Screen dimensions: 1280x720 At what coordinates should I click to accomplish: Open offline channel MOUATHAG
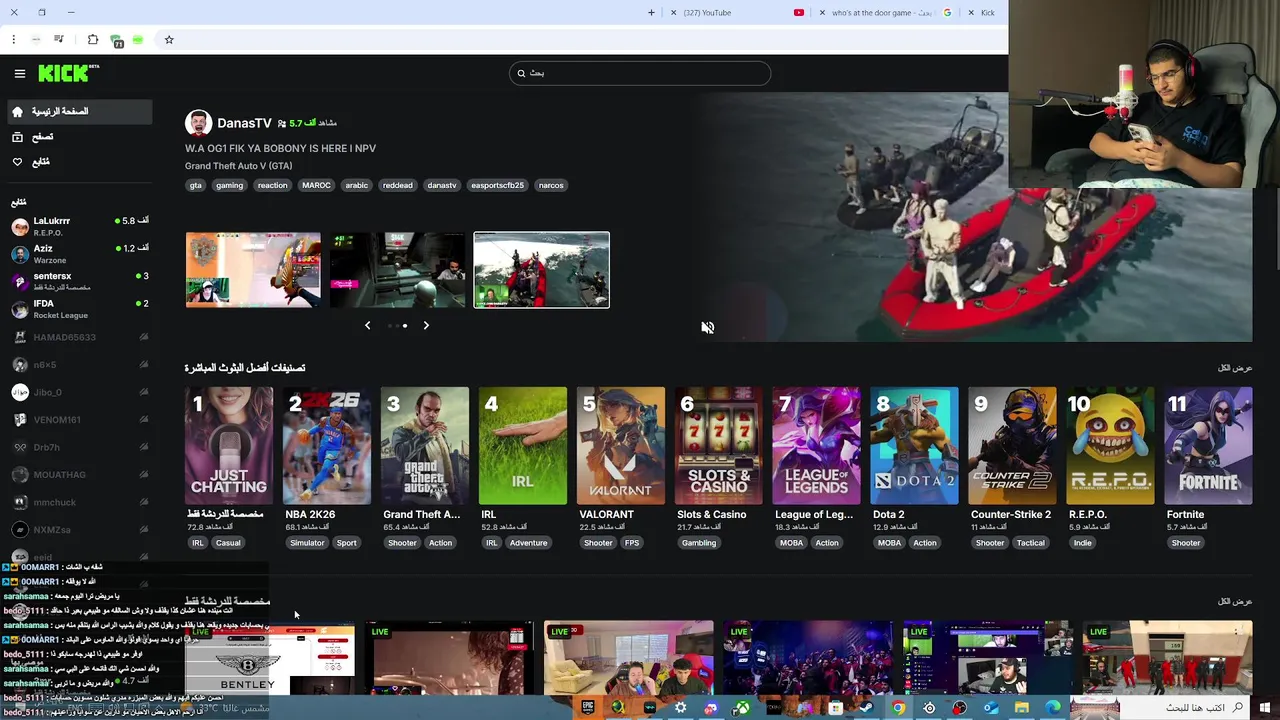pos(80,475)
